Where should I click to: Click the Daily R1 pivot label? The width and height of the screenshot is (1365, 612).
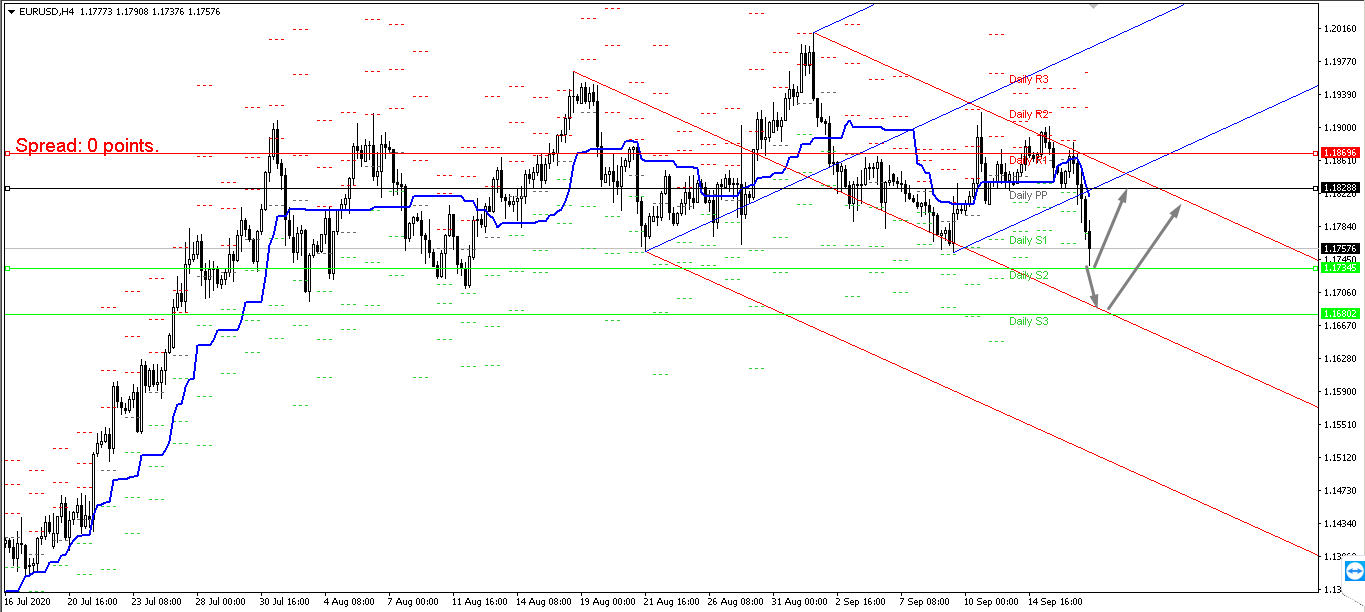click(x=1029, y=160)
